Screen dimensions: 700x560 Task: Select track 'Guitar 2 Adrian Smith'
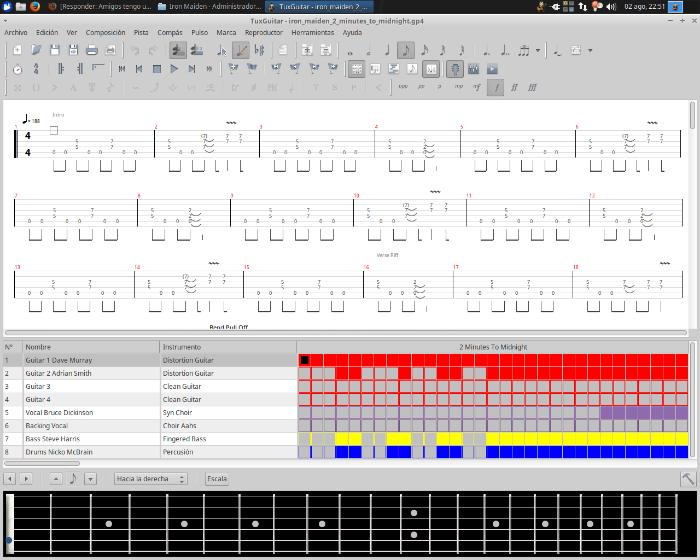click(150, 373)
